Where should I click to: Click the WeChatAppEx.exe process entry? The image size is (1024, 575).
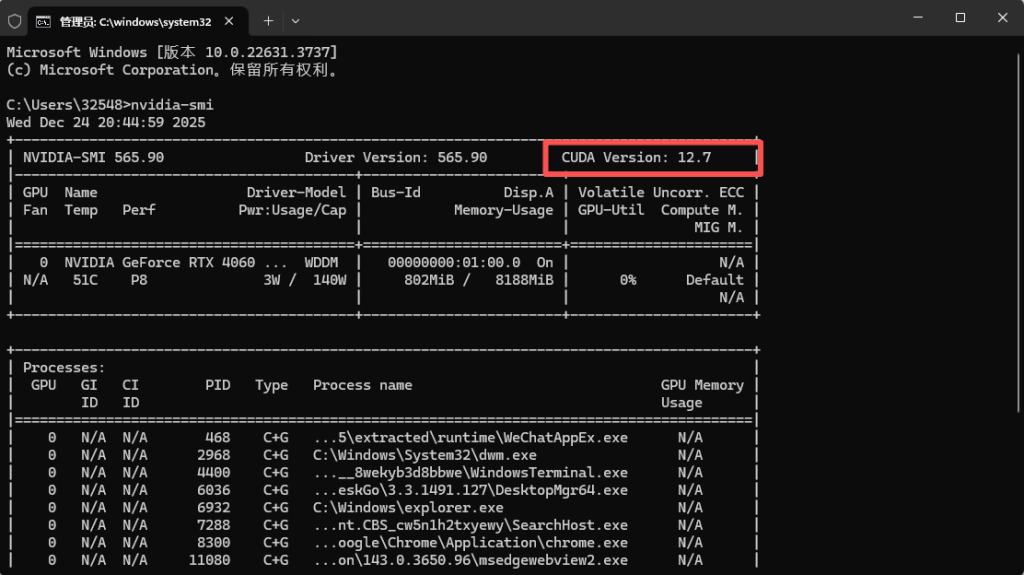click(x=470, y=437)
